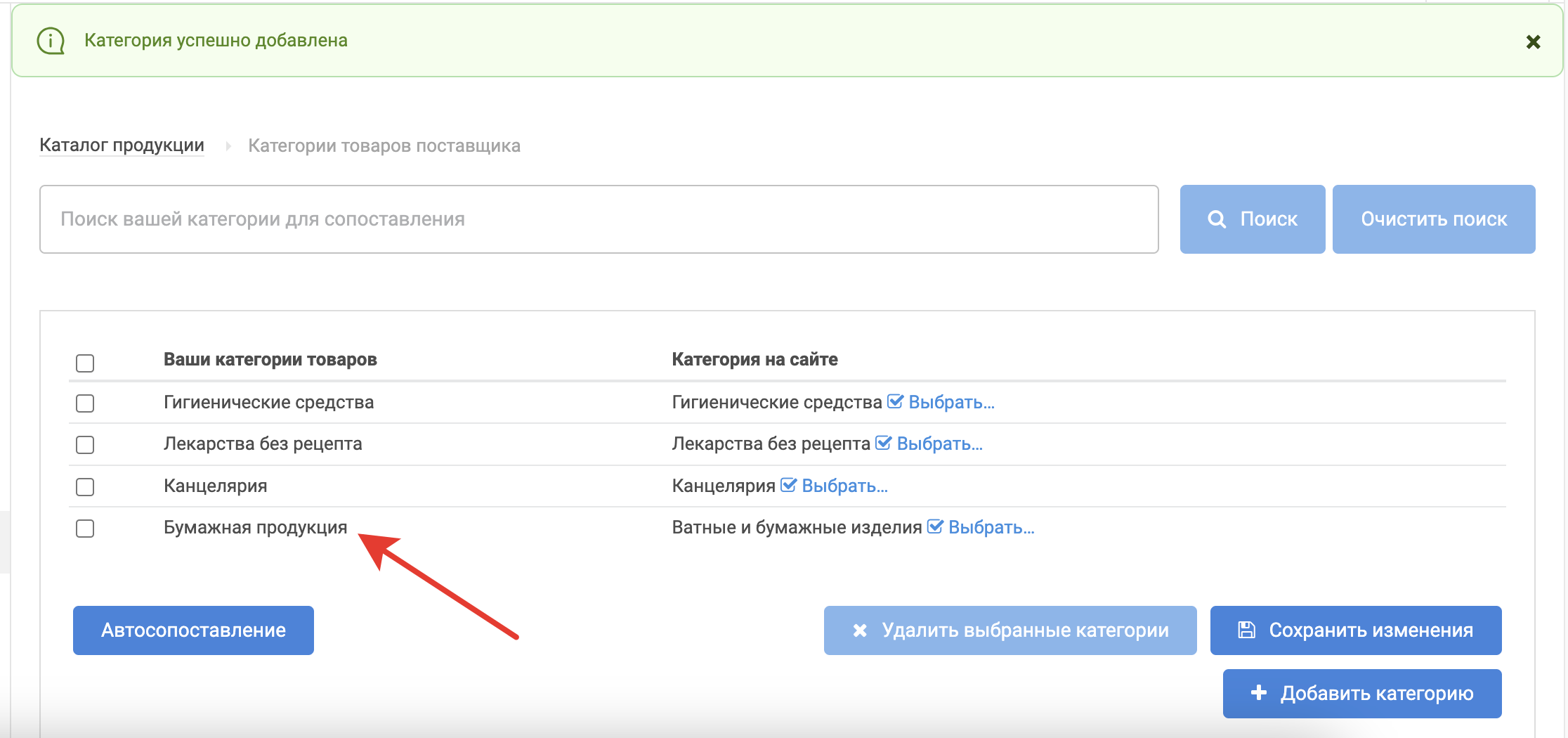Click the edit icon next to Гигиенические средства

pyautogui.click(x=895, y=401)
